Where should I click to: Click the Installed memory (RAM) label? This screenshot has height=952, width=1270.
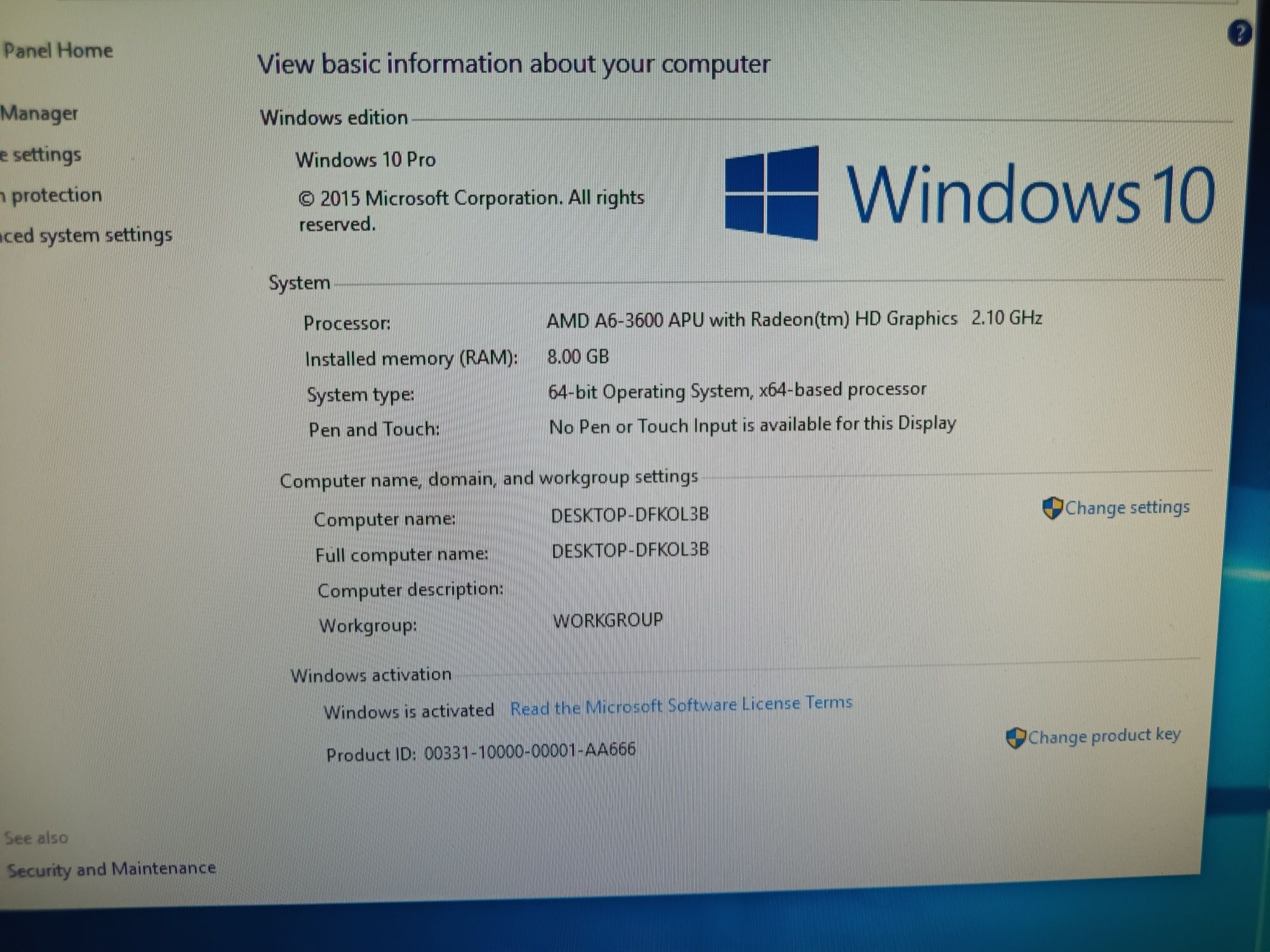411,359
